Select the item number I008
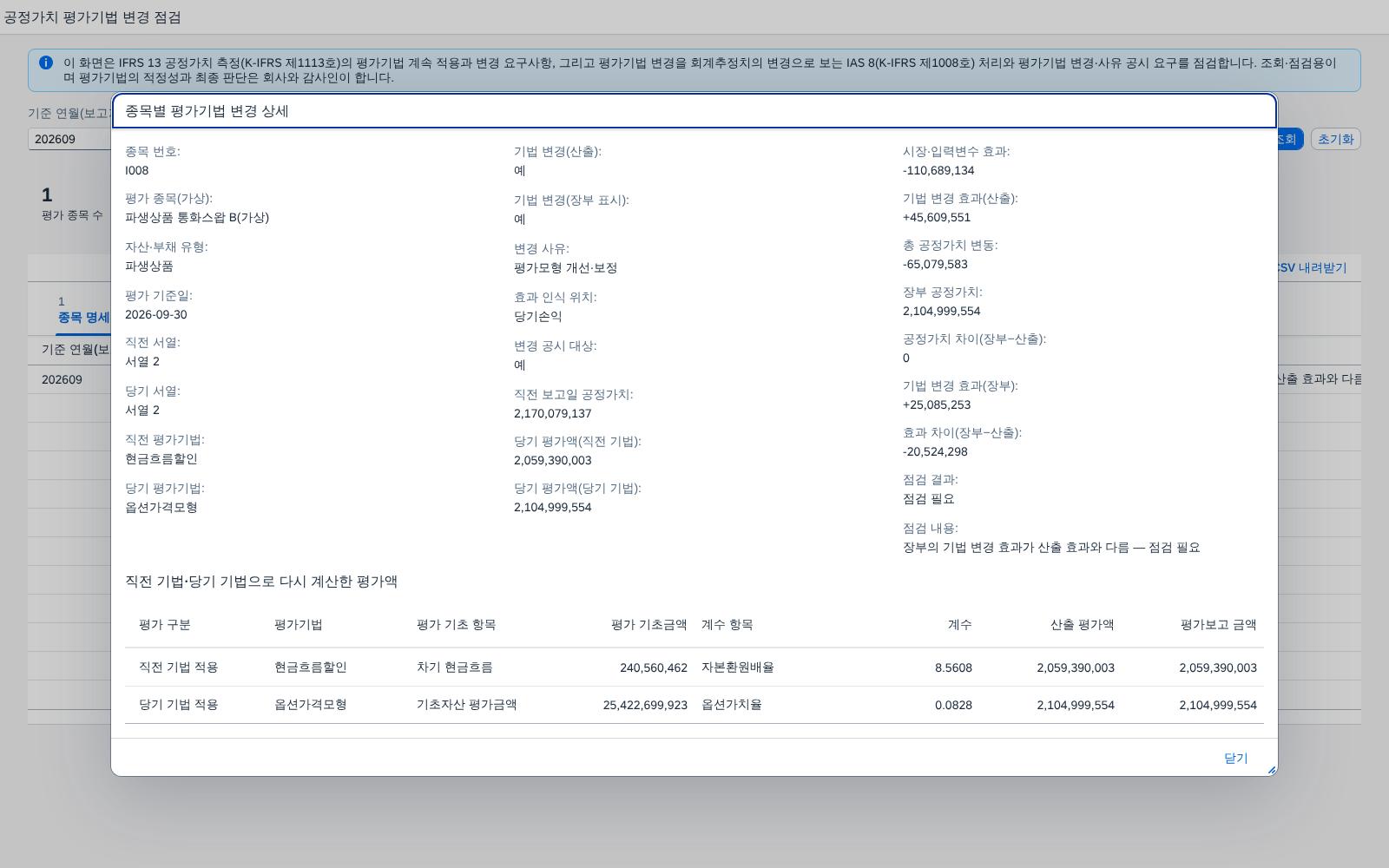This screenshot has width=1389, height=868. pos(137,170)
